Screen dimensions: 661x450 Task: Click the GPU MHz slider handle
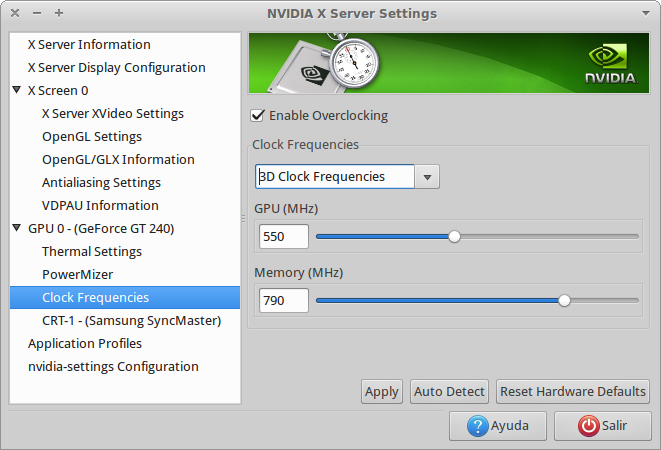[x=454, y=237]
